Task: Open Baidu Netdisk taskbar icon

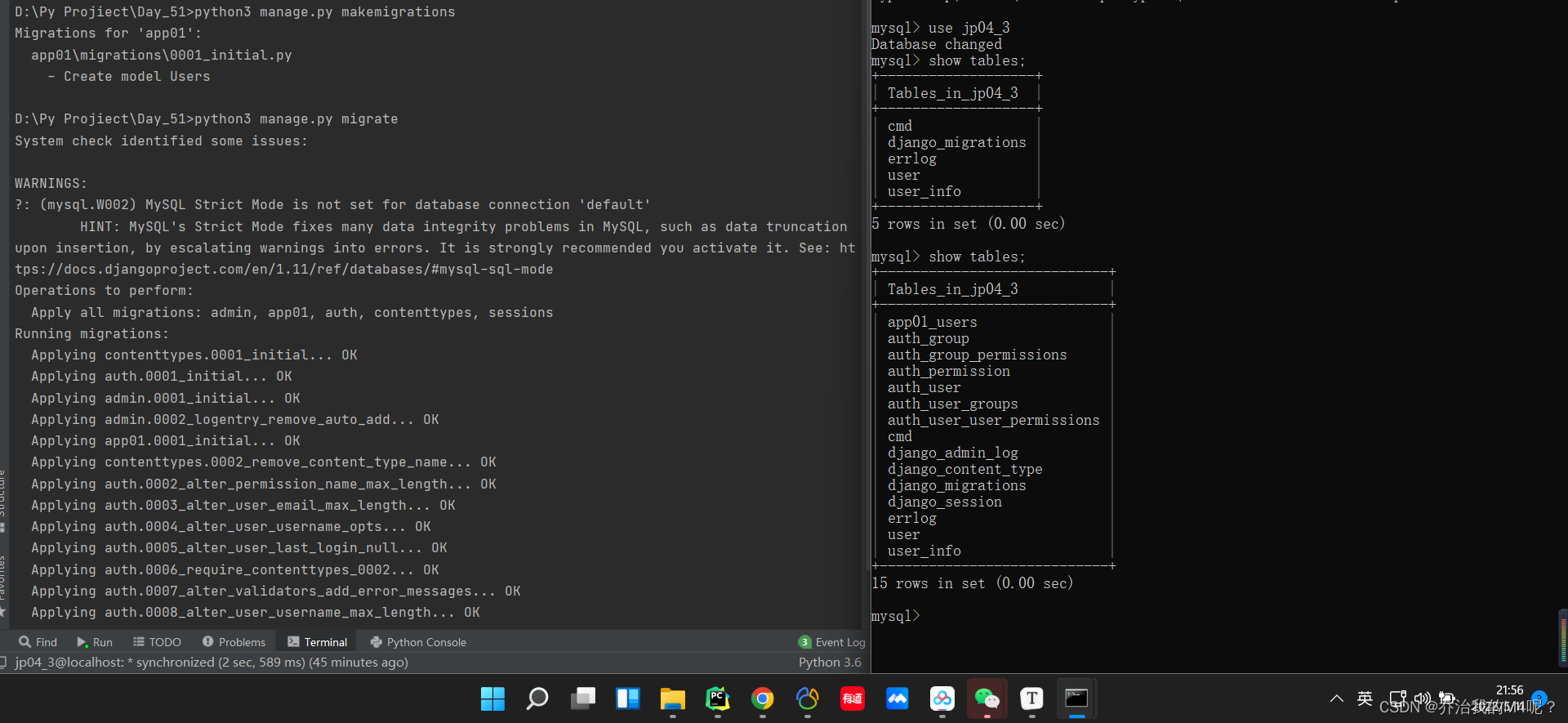Action: 942,698
